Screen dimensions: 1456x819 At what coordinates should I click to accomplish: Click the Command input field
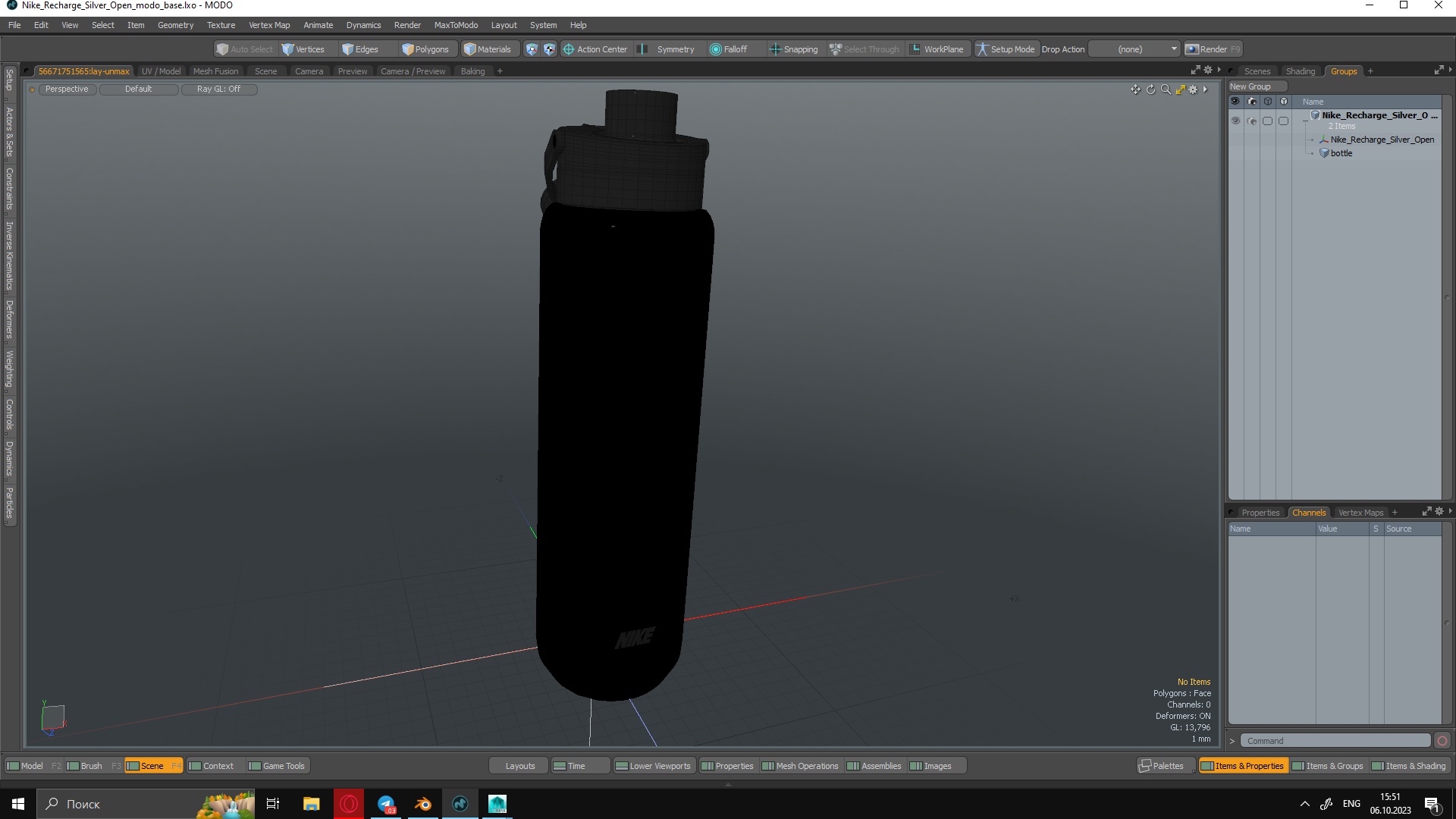coord(1335,741)
